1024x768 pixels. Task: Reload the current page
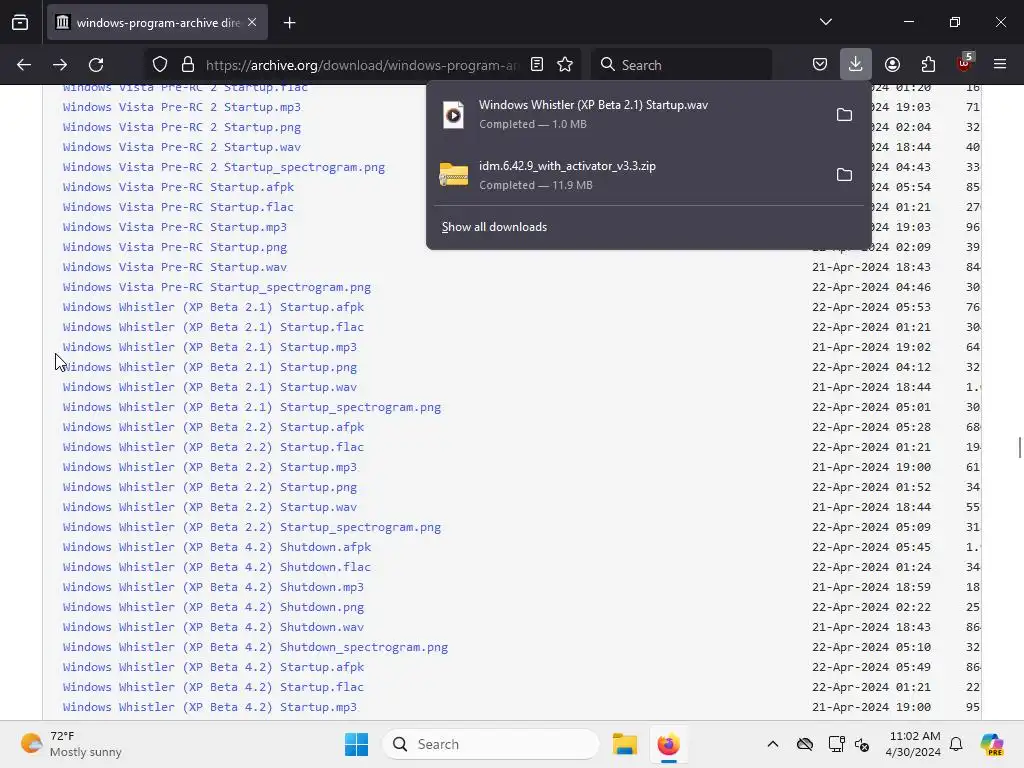click(x=96, y=65)
